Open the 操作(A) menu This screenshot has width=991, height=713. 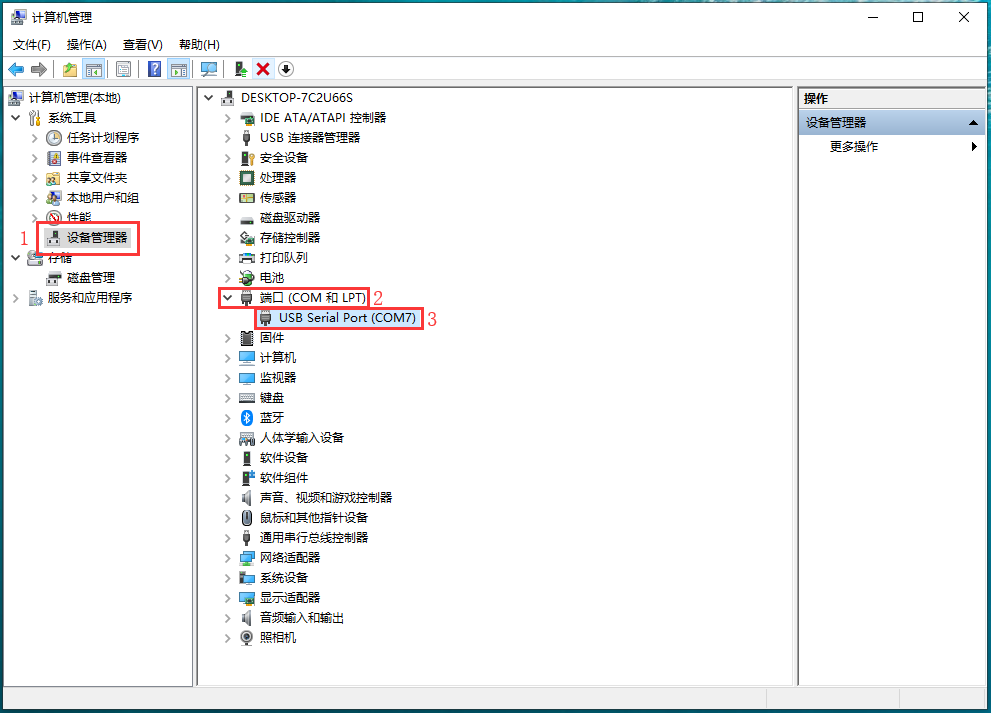86,44
